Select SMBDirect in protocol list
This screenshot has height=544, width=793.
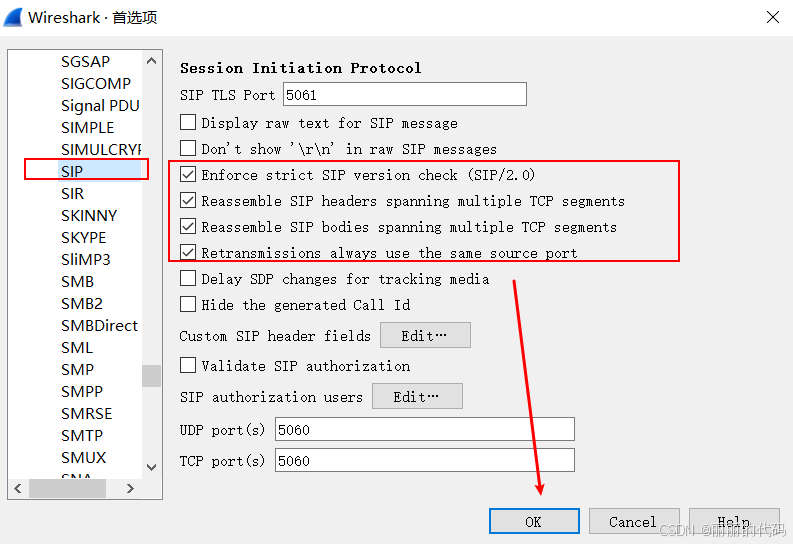point(99,326)
